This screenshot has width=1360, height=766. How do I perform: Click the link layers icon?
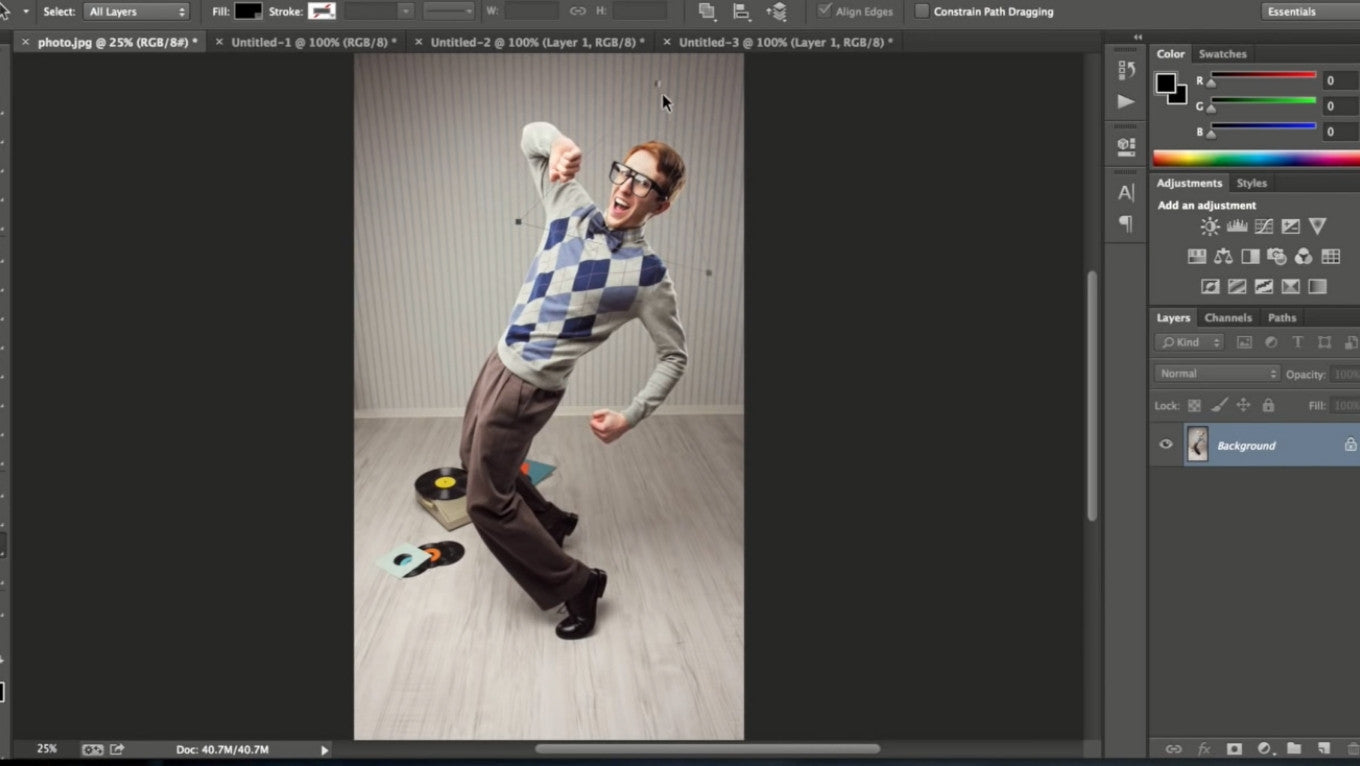click(x=1174, y=748)
